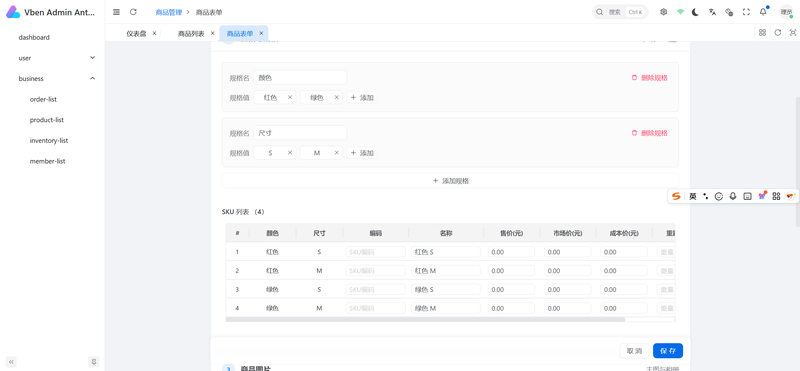Screen dimensions: 800x371
Task: Open the notifications bell
Action: [x=763, y=12]
